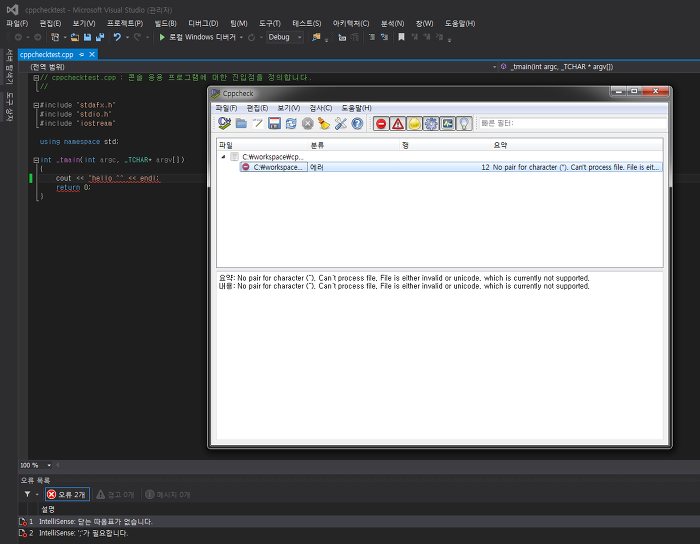Click the 요약 column header
This screenshot has height=544, width=700.
pos(577,145)
